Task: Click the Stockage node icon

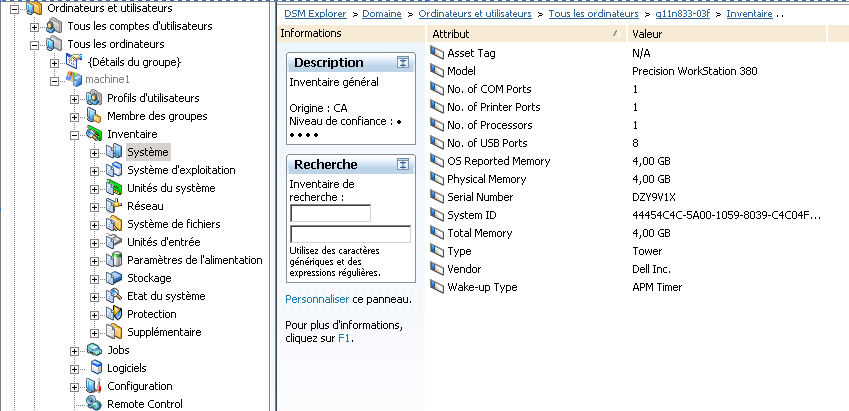Action: click(x=114, y=278)
